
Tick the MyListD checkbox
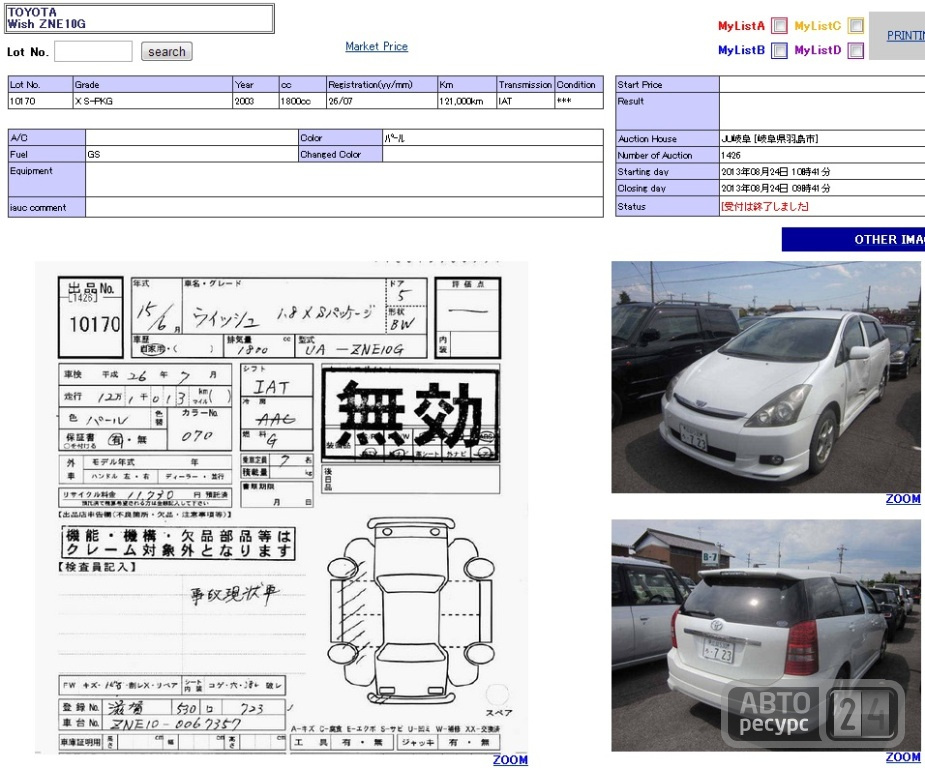tap(856, 51)
